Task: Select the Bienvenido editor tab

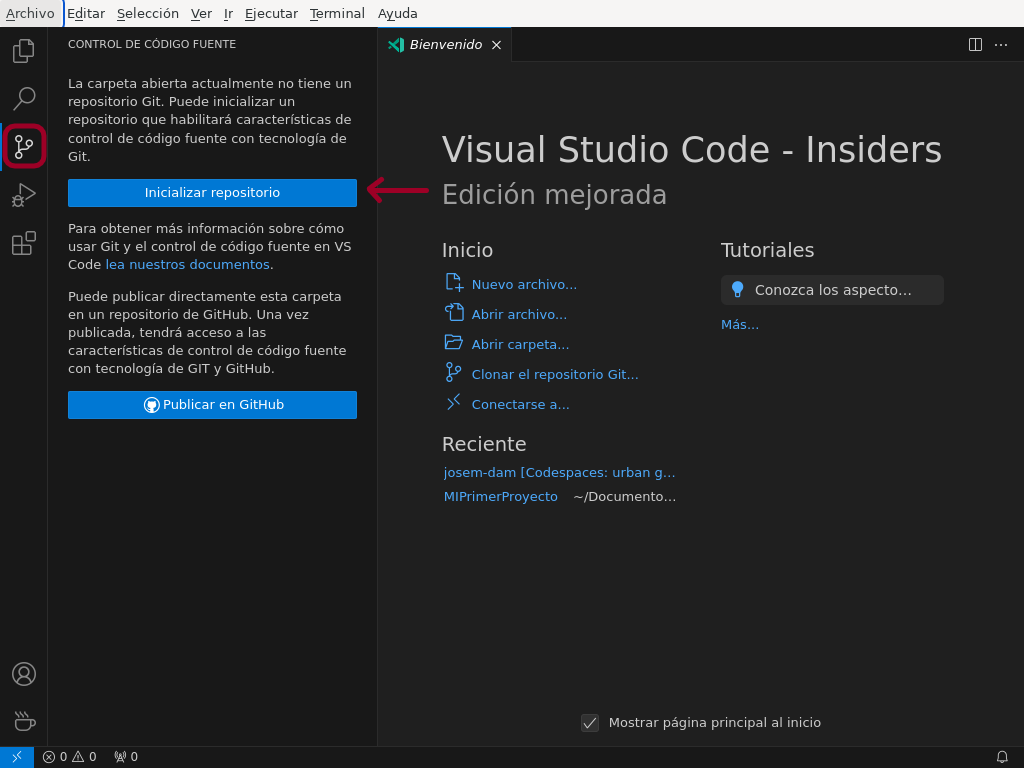Action: tap(445, 44)
